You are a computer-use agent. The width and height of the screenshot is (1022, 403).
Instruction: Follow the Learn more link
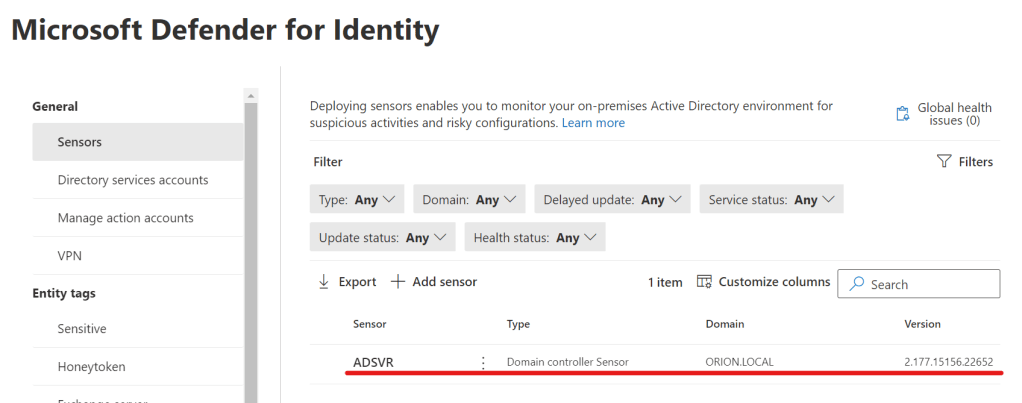pos(593,123)
